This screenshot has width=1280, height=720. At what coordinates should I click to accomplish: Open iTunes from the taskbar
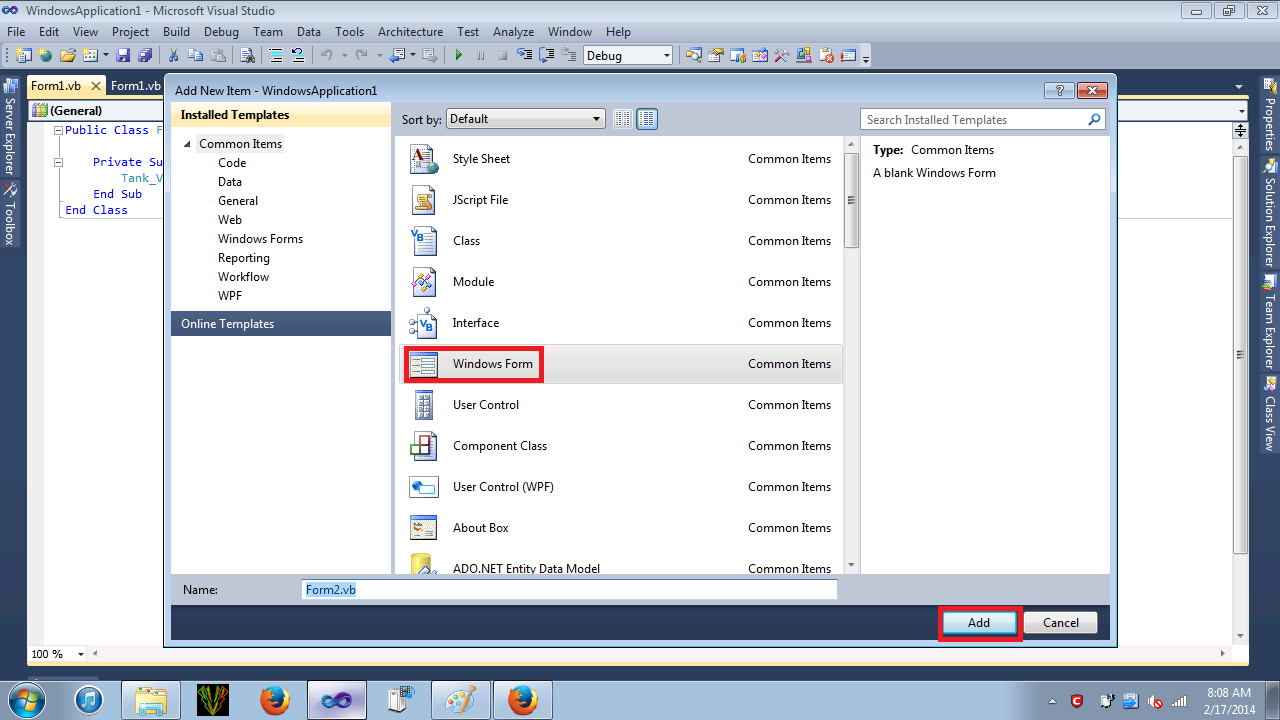pyautogui.click(x=90, y=700)
